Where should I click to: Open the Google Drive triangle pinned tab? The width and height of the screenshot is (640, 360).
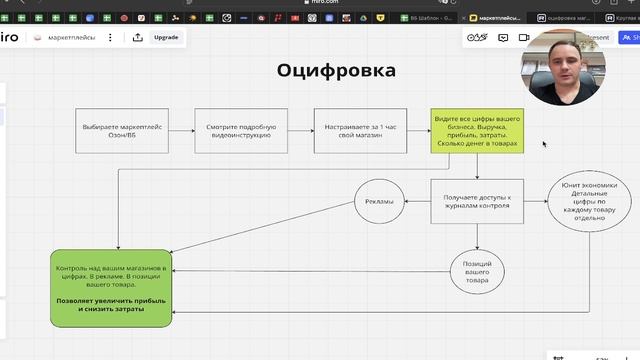(363, 18)
